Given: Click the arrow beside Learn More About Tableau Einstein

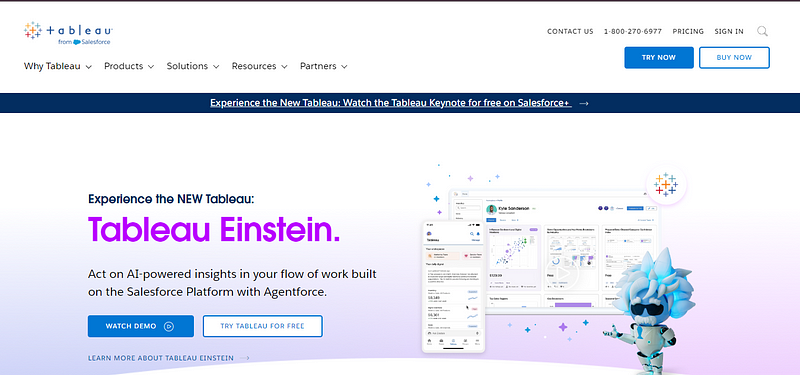Looking at the screenshot, I should 245,358.
